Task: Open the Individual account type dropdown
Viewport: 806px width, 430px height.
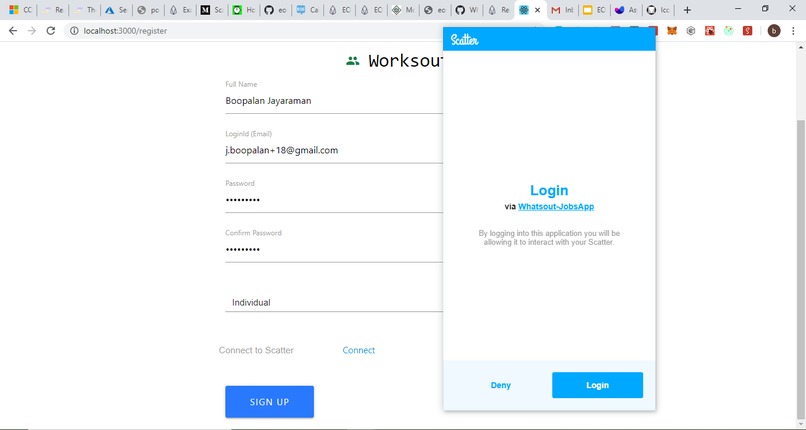Action: point(334,303)
